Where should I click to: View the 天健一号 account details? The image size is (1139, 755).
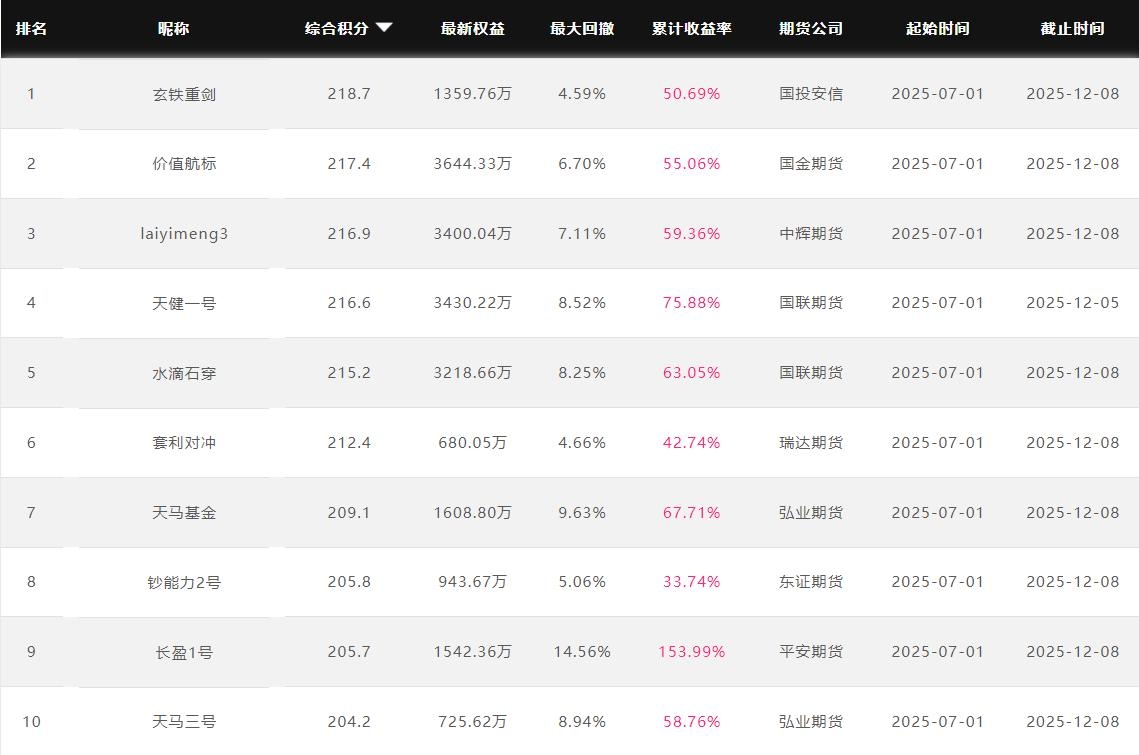click(x=184, y=303)
